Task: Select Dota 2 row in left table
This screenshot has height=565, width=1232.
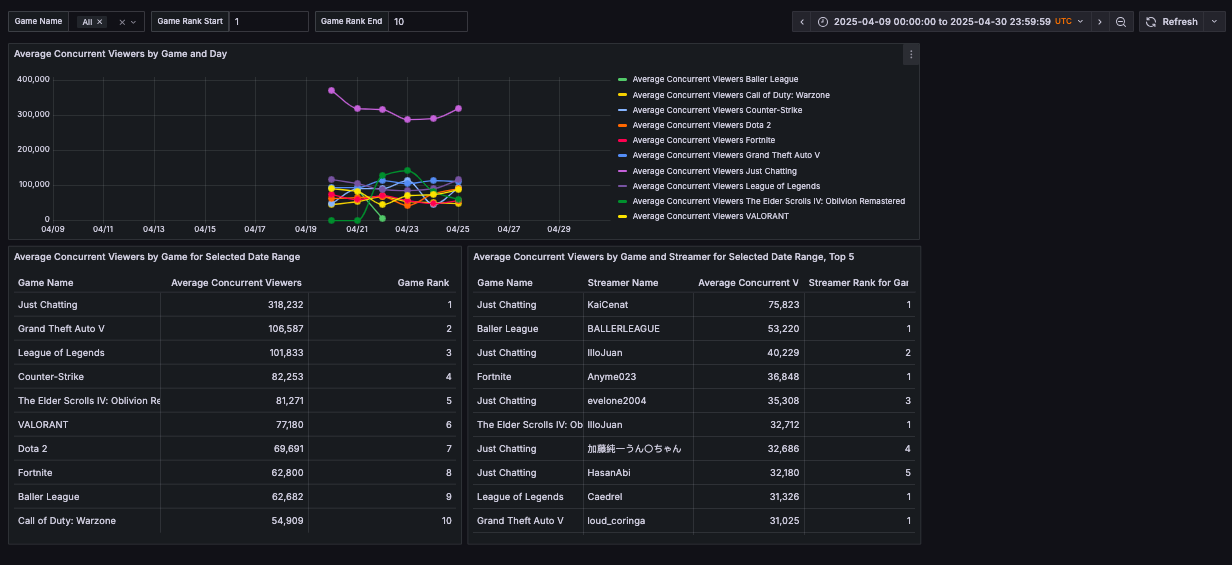Action: [235, 449]
